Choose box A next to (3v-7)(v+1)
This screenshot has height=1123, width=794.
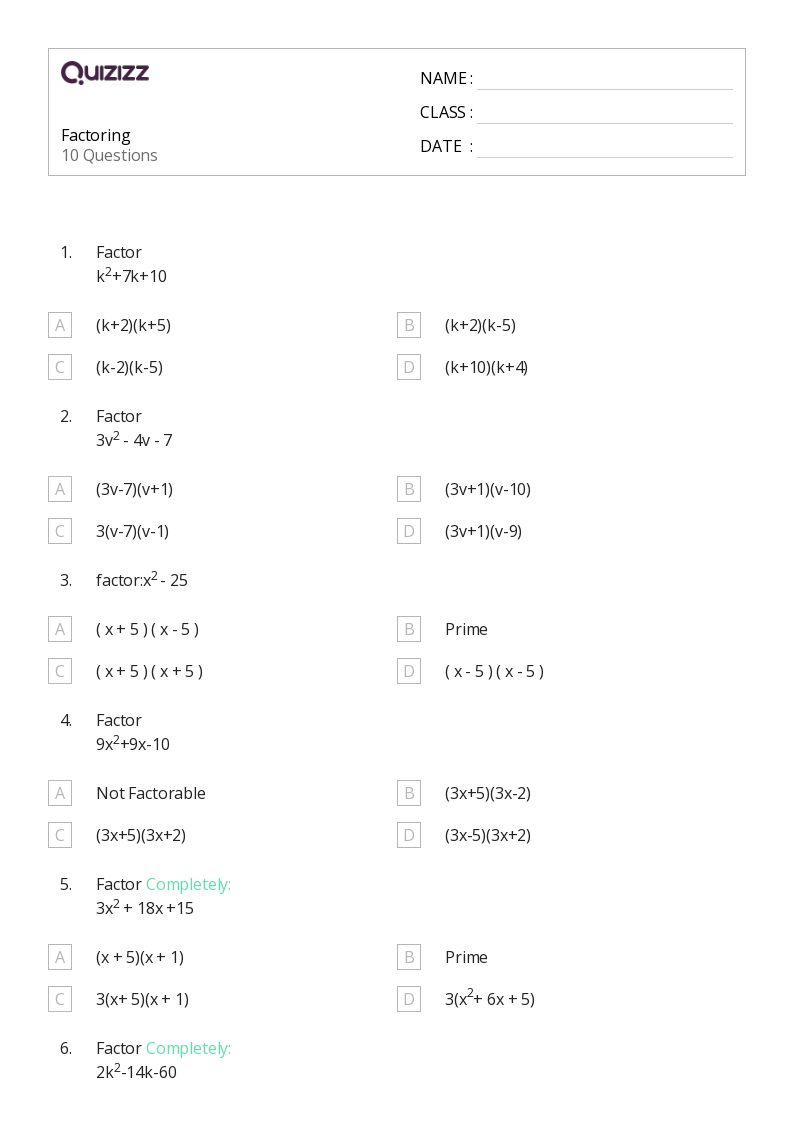[60, 489]
